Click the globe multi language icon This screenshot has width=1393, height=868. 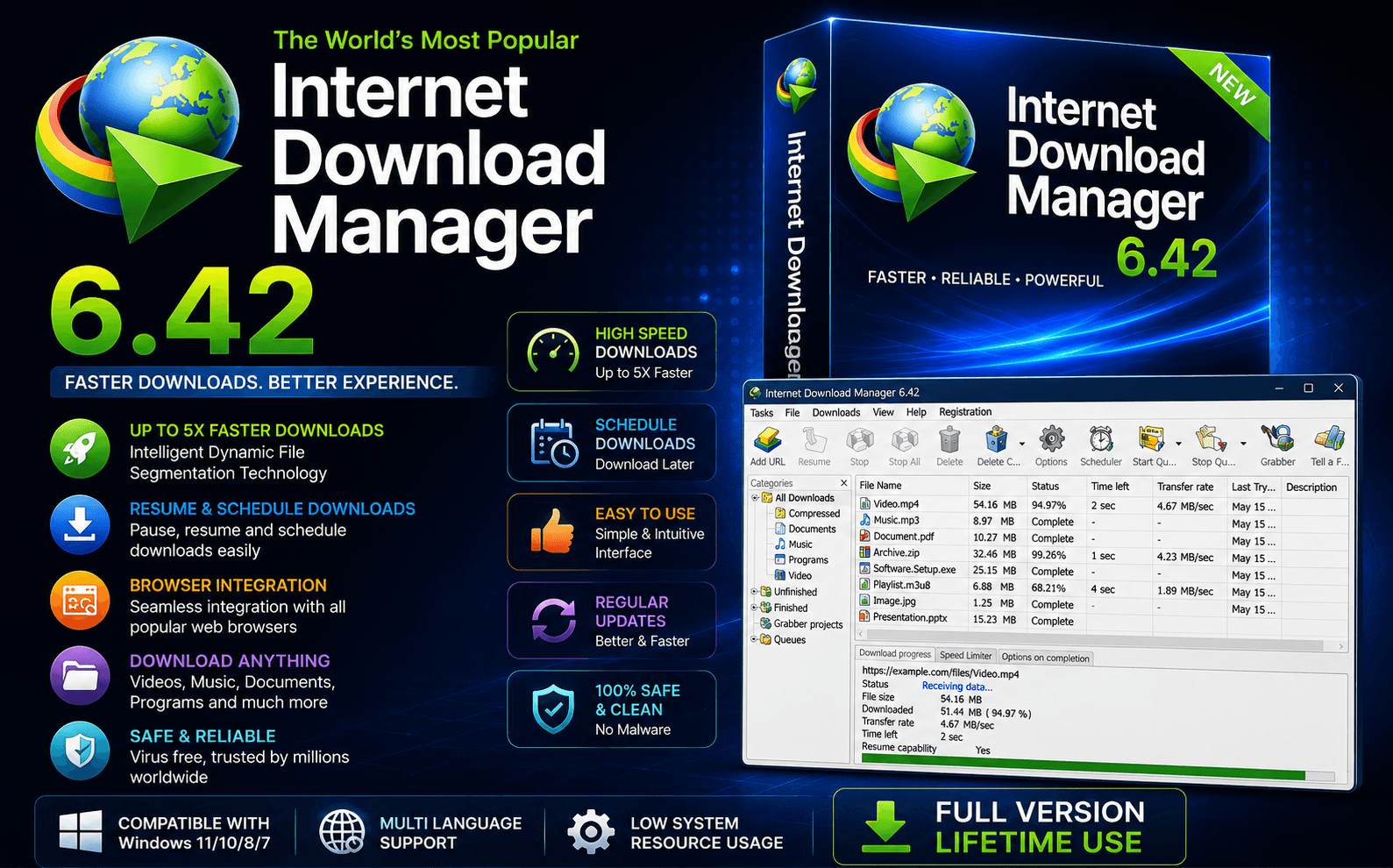tap(342, 831)
